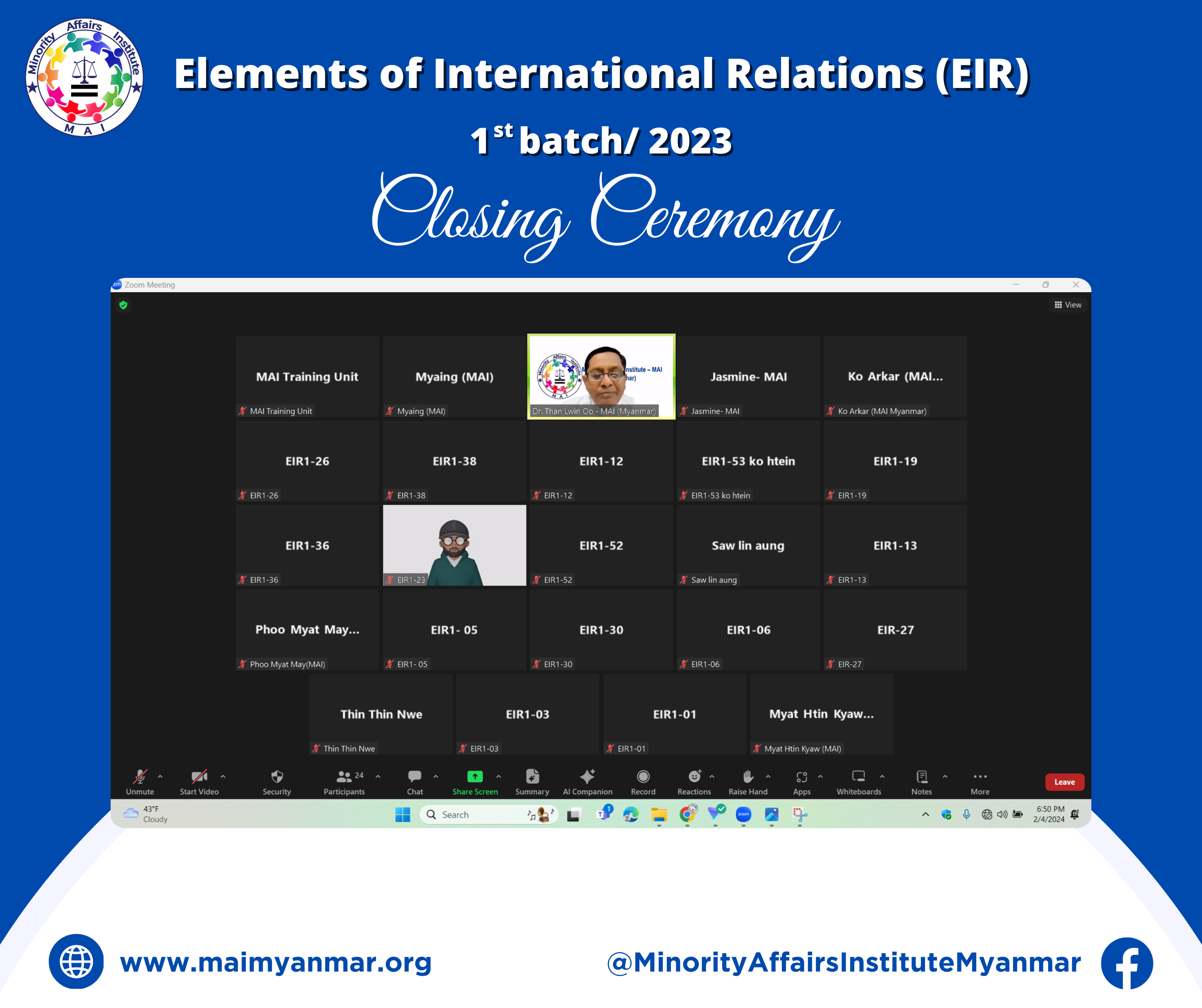Select the EIR1-53 ko htein tile
The width and height of the screenshot is (1202, 1008).
749,461
